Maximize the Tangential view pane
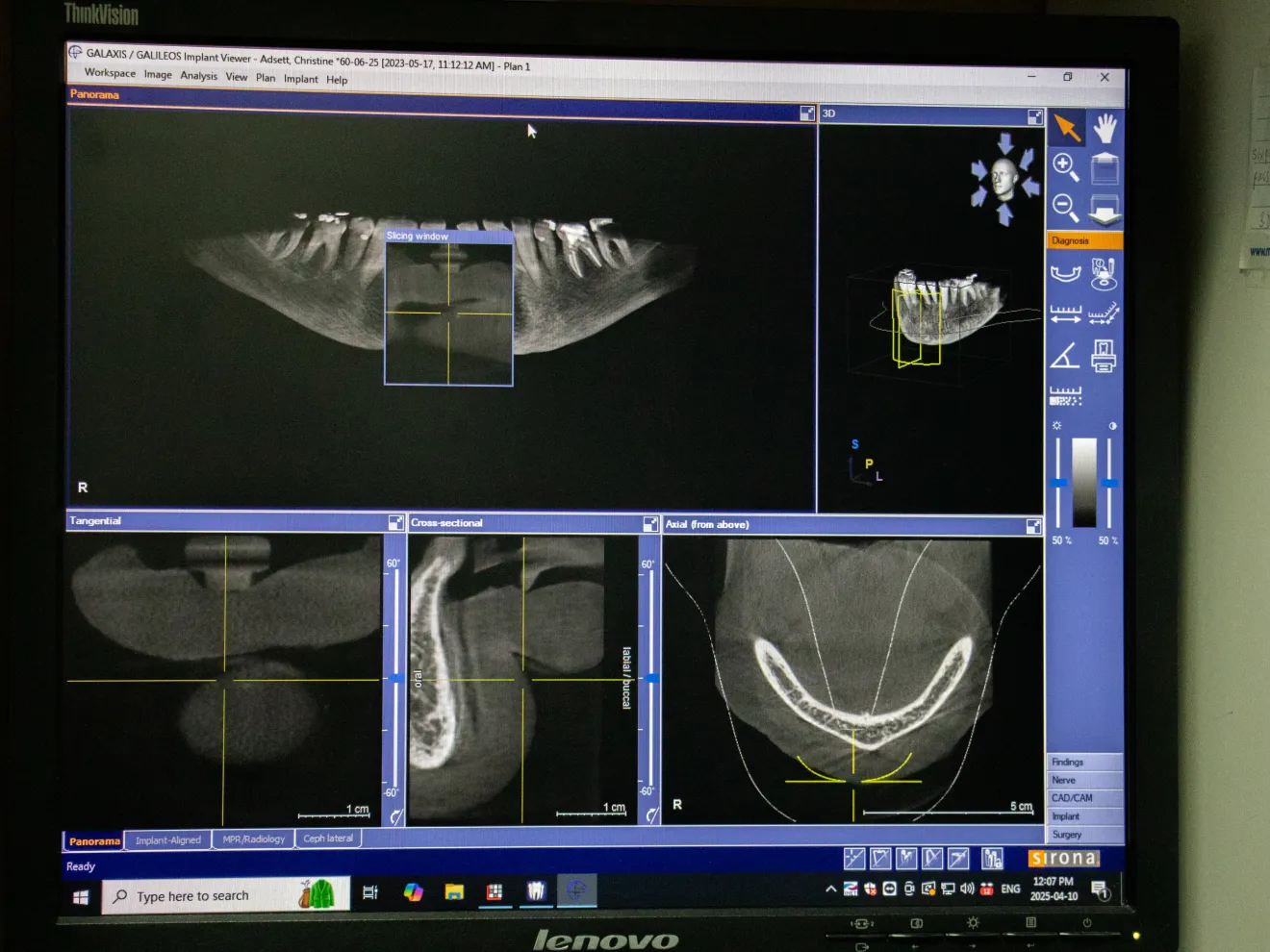Image resolution: width=1270 pixels, height=952 pixels. tap(395, 522)
